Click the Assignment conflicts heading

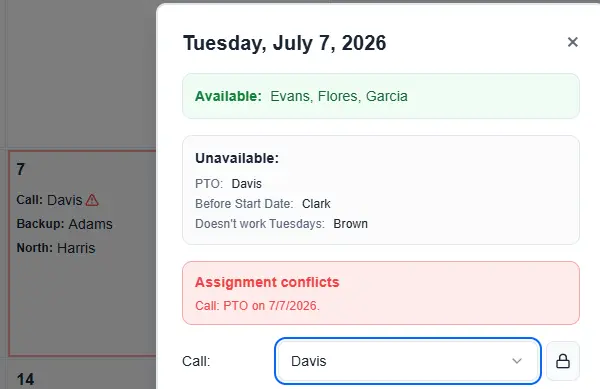click(x=267, y=282)
